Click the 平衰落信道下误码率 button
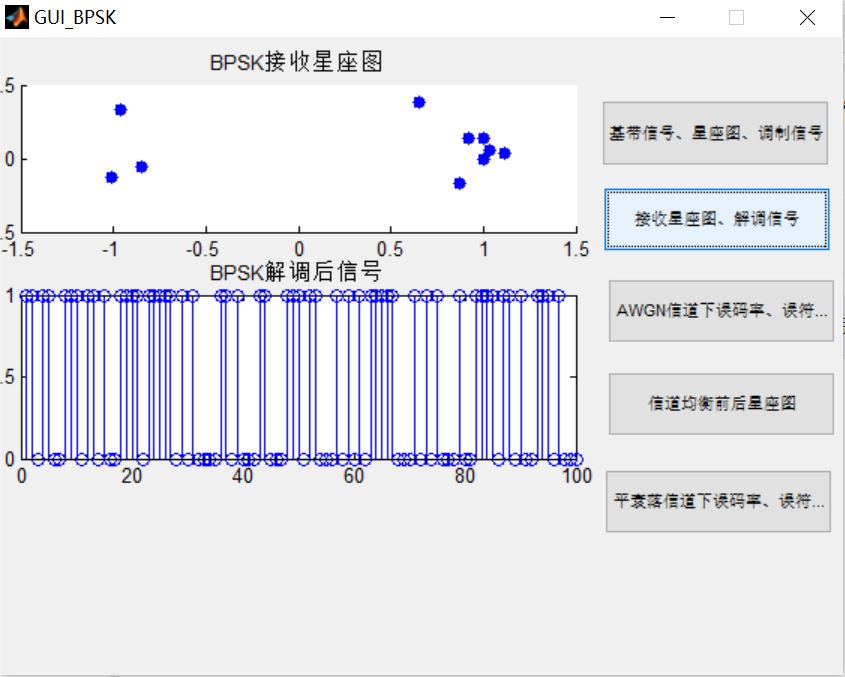This screenshot has width=845, height=677. pyautogui.click(x=718, y=502)
